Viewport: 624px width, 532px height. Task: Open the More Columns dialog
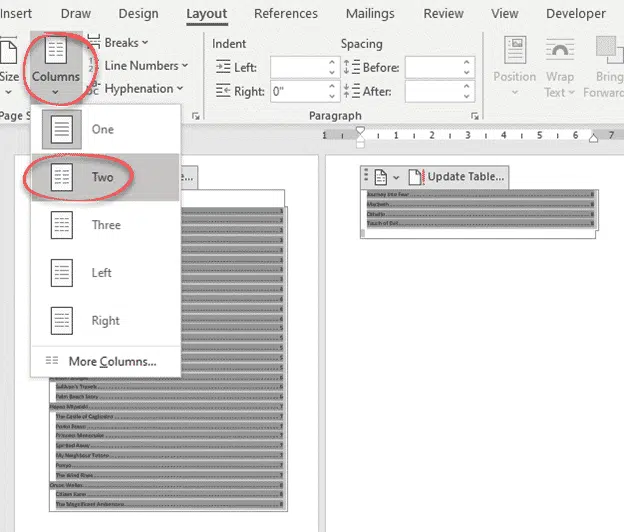[106, 361]
